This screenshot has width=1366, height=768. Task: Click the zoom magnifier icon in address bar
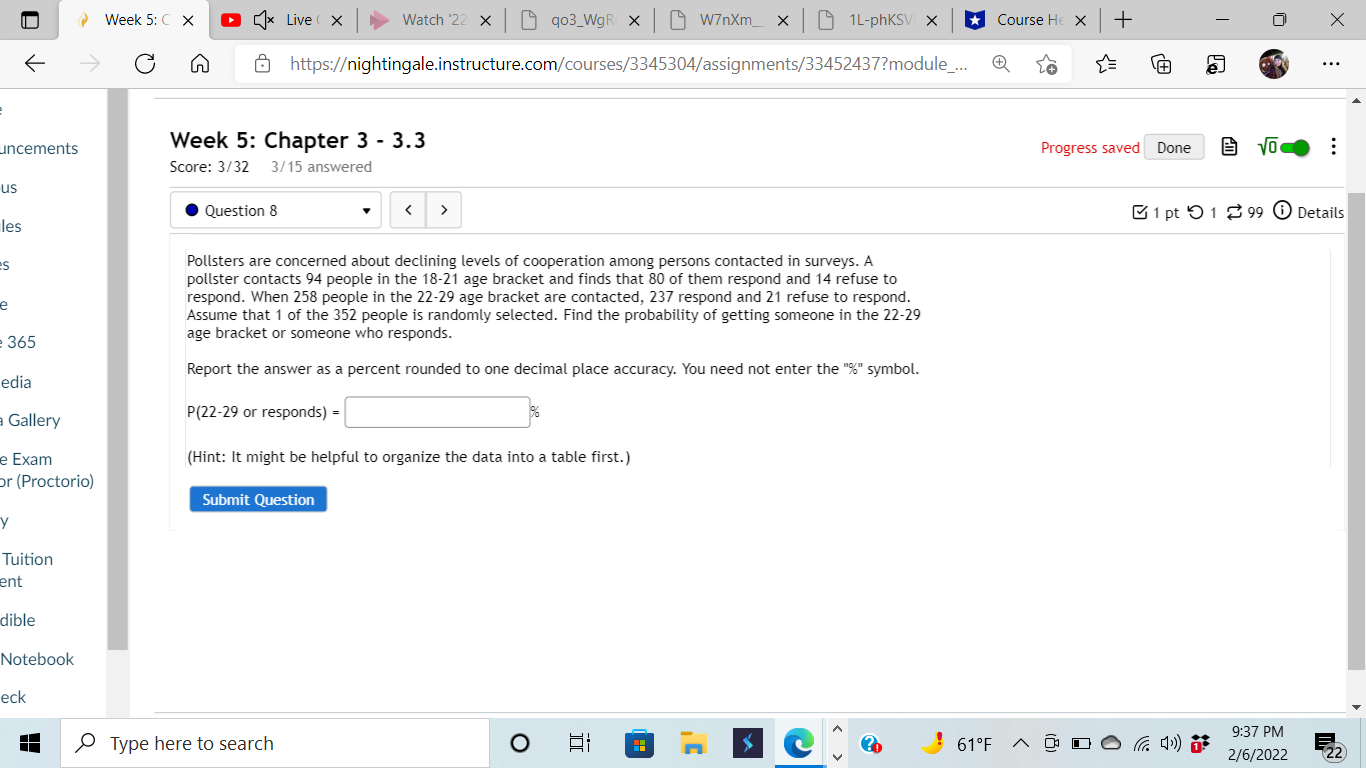click(1001, 65)
